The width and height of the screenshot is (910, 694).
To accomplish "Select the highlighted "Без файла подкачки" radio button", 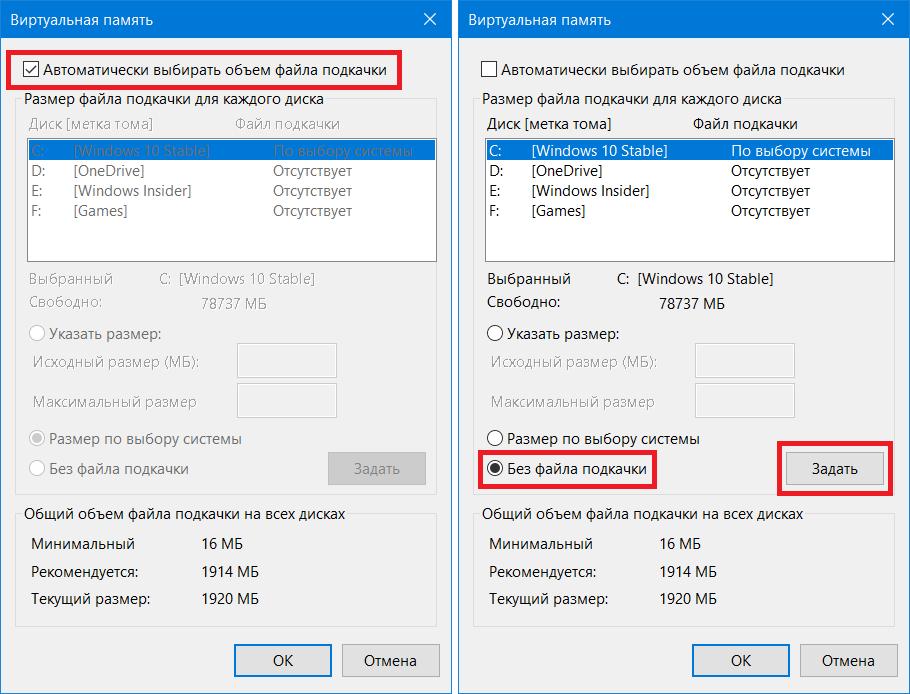I will pyautogui.click(x=494, y=468).
